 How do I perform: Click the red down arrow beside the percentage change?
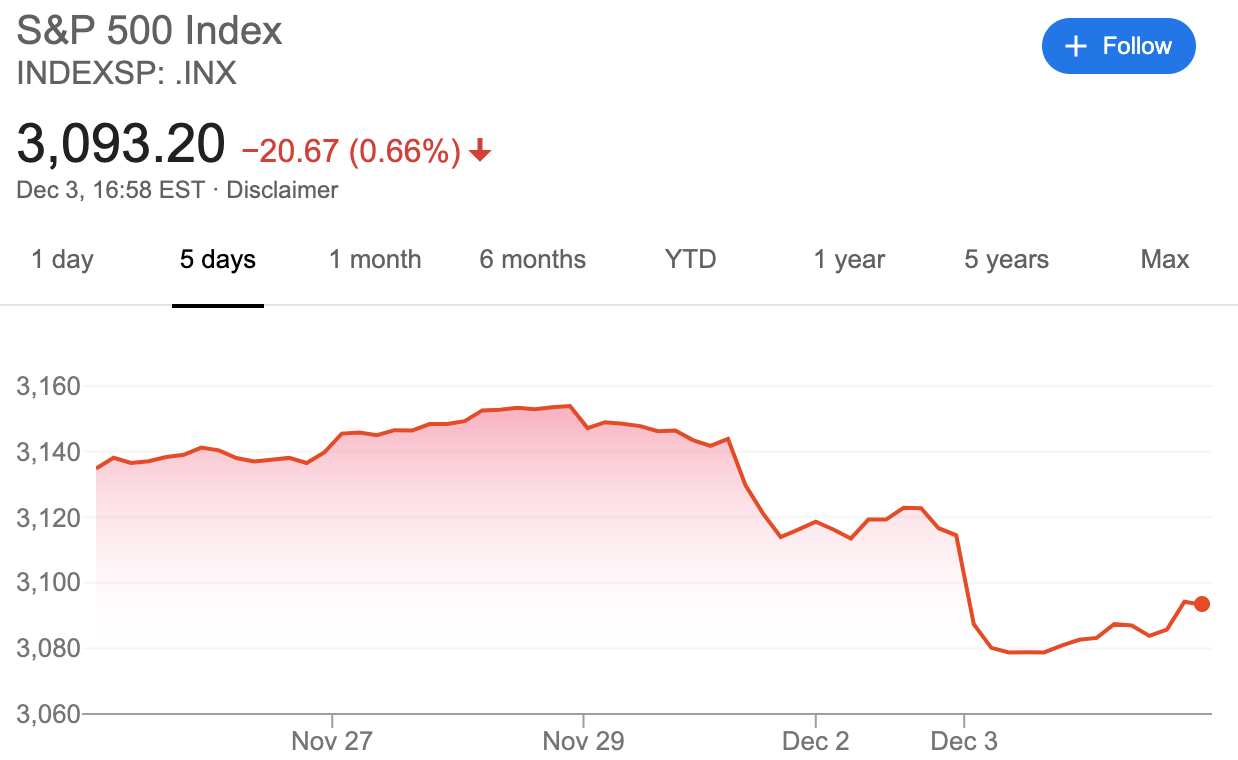pyautogui.click(x=480, y=151)
